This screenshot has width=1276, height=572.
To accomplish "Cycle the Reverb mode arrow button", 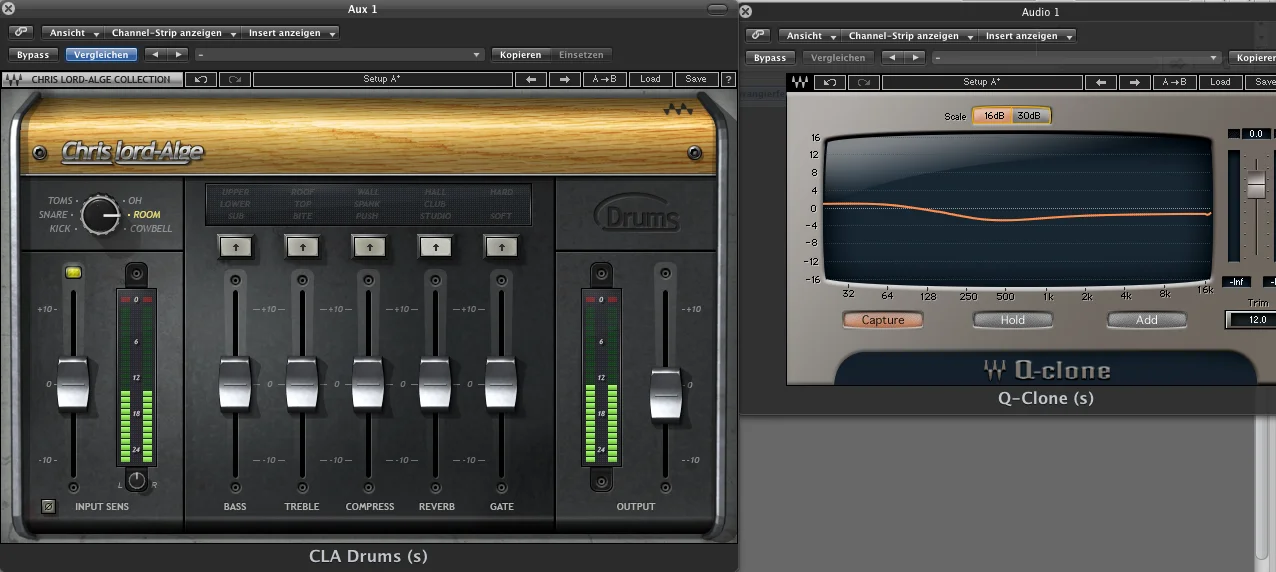I will point(435,245).
